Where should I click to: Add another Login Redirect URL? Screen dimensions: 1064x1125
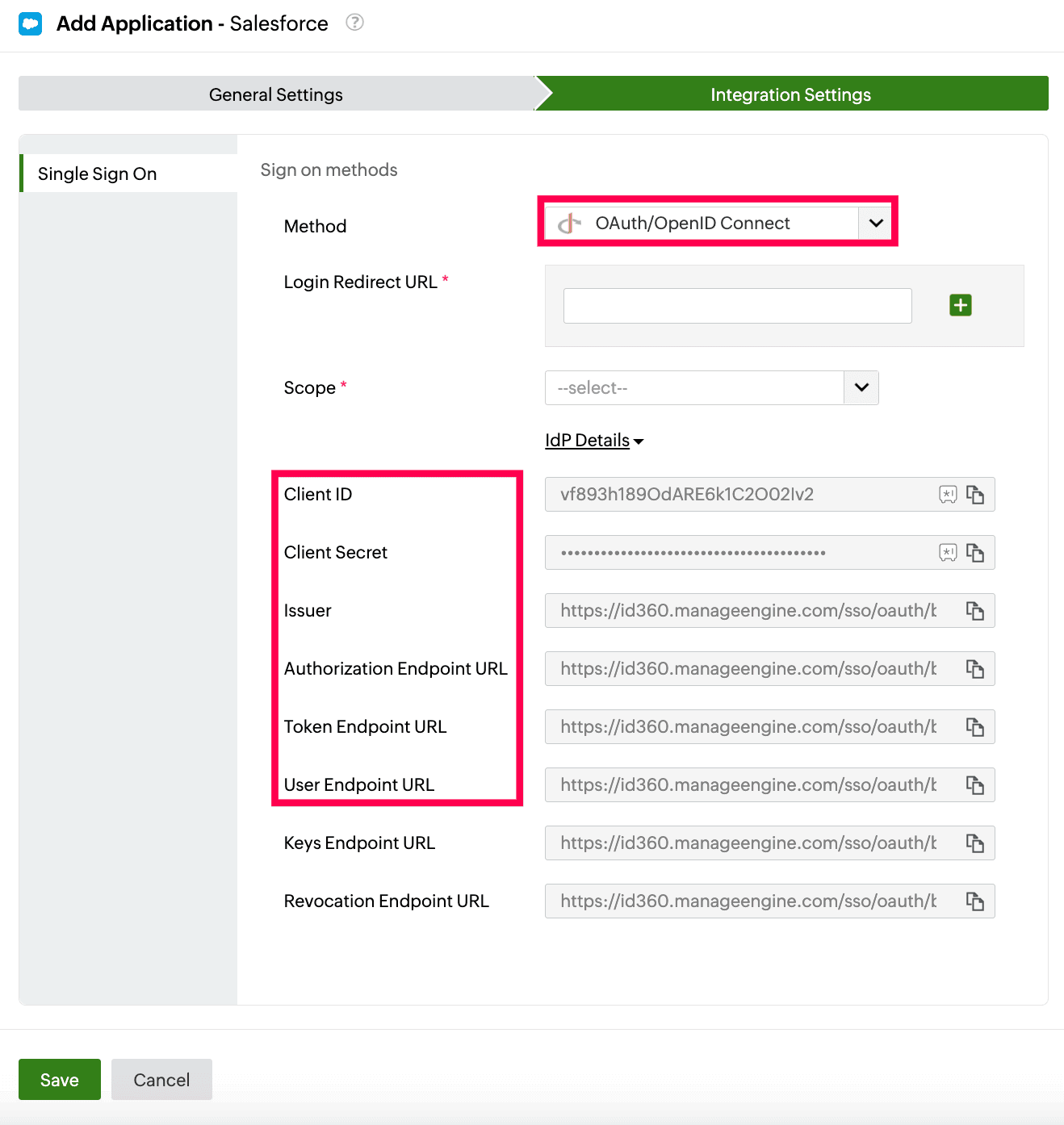pos(961,305)
